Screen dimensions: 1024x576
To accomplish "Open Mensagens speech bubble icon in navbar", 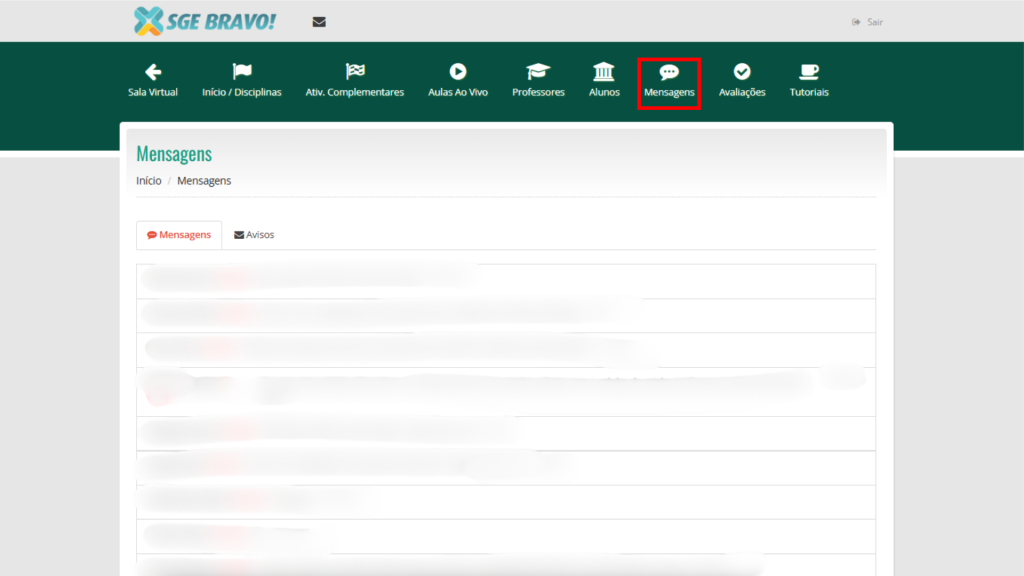I will click(x=669, y=72).
